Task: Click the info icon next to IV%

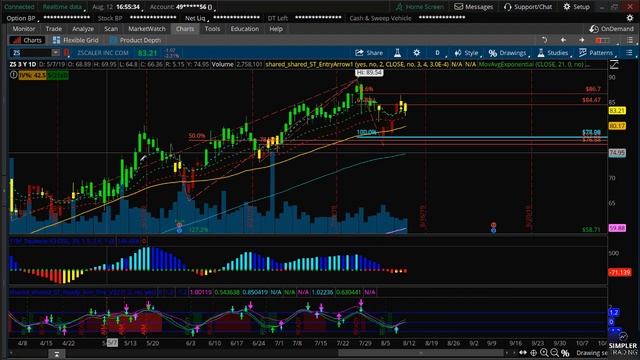Action: pyautogui.click(x=13, y=75)
